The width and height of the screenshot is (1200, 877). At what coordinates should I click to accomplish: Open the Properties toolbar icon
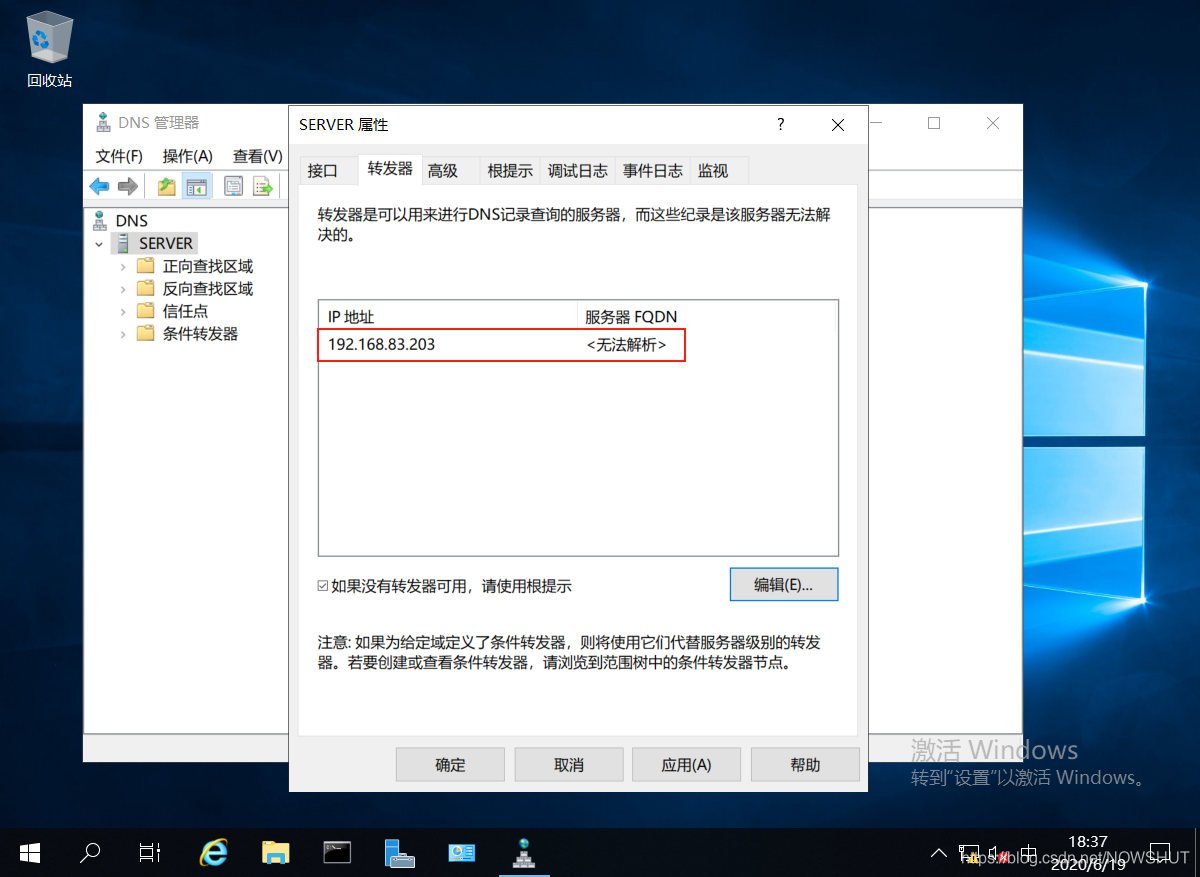pyautogui.click(x=233, y=186)
